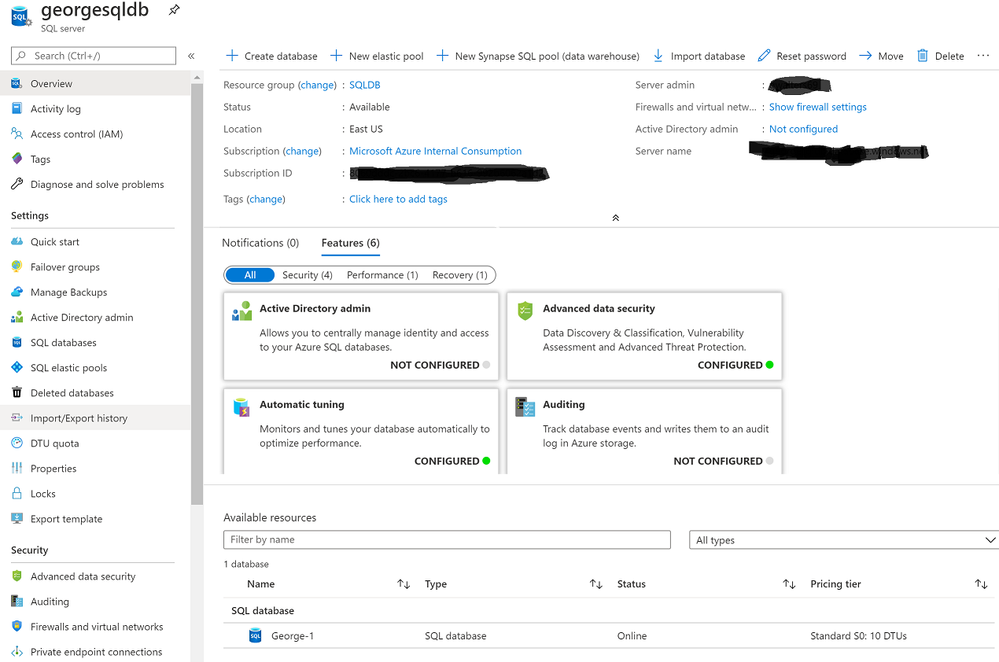Image resolution: width=999 pixels, height=662 pixels.
Task: Open Failover groups icon
Action: [17, 266]
